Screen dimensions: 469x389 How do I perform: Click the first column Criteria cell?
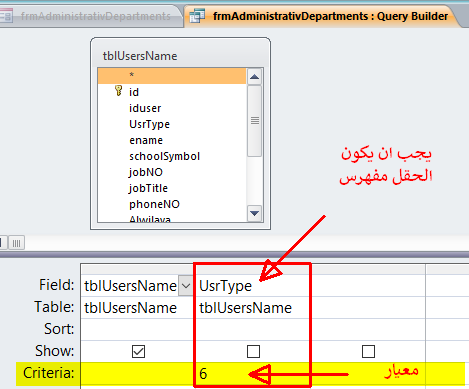137,373
